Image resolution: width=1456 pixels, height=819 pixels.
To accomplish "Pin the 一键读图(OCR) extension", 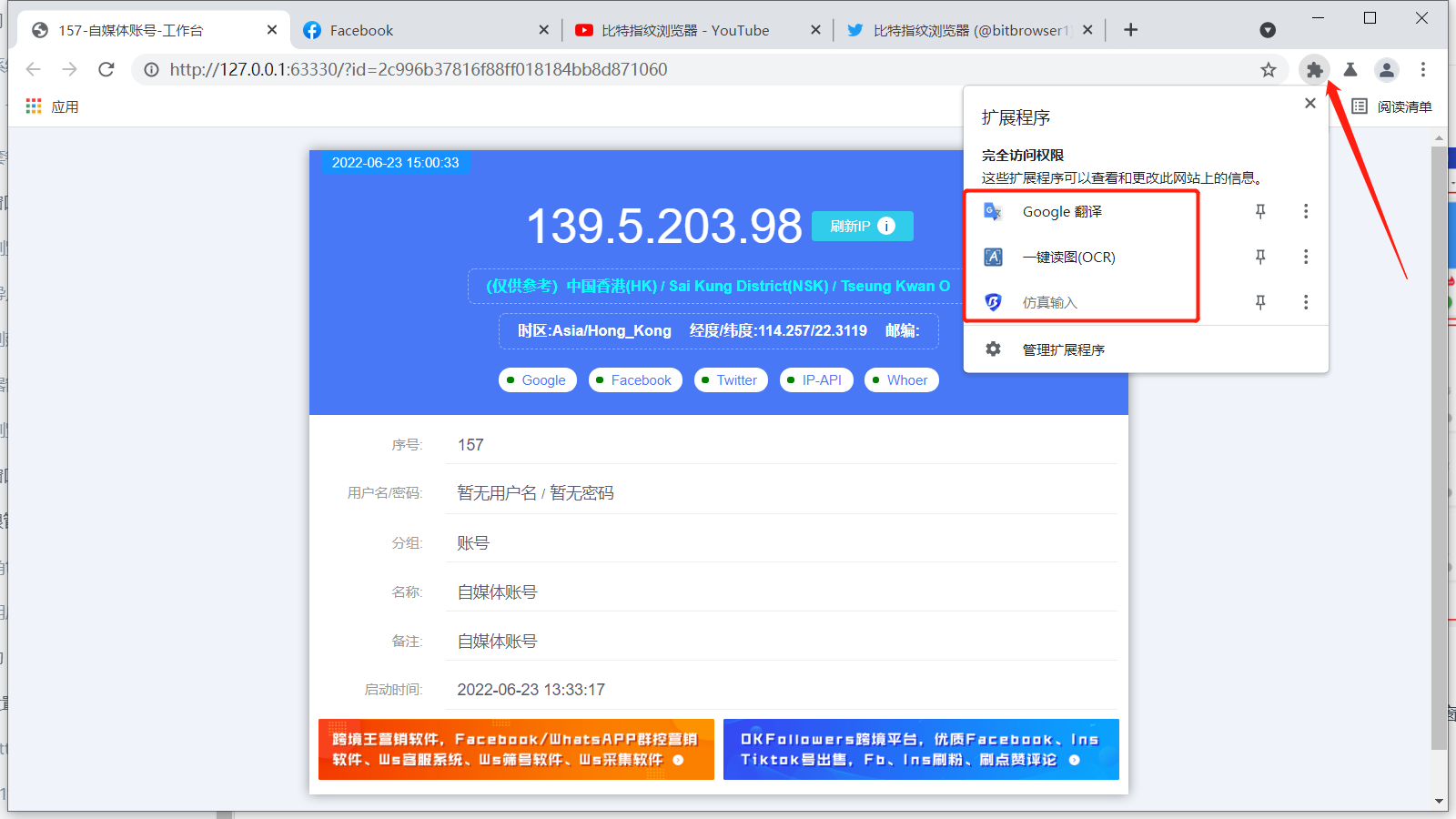I will tap(1260, 257).
